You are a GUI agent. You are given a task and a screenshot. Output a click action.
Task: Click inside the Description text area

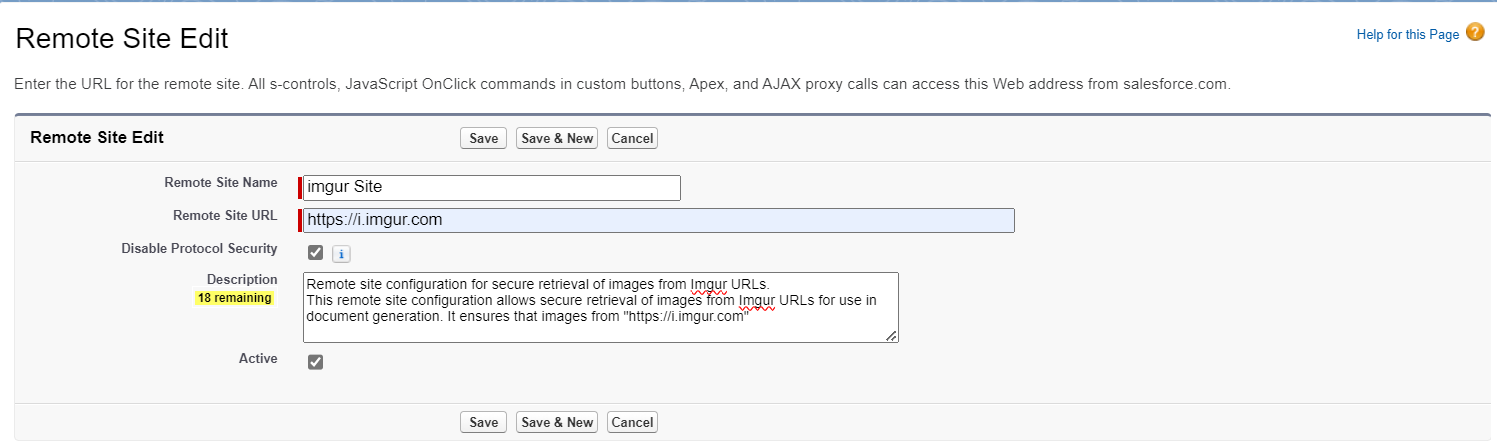pos(601,307)
